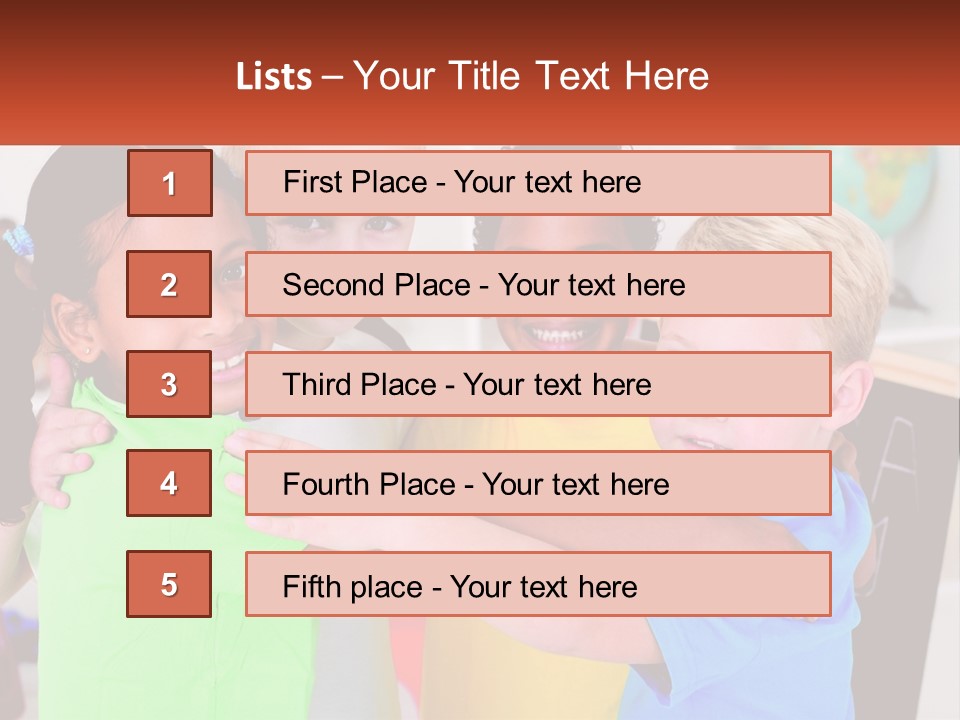Click the number 2 box
960x720 pixels.
pyautogui.click(x=169, y=284)
